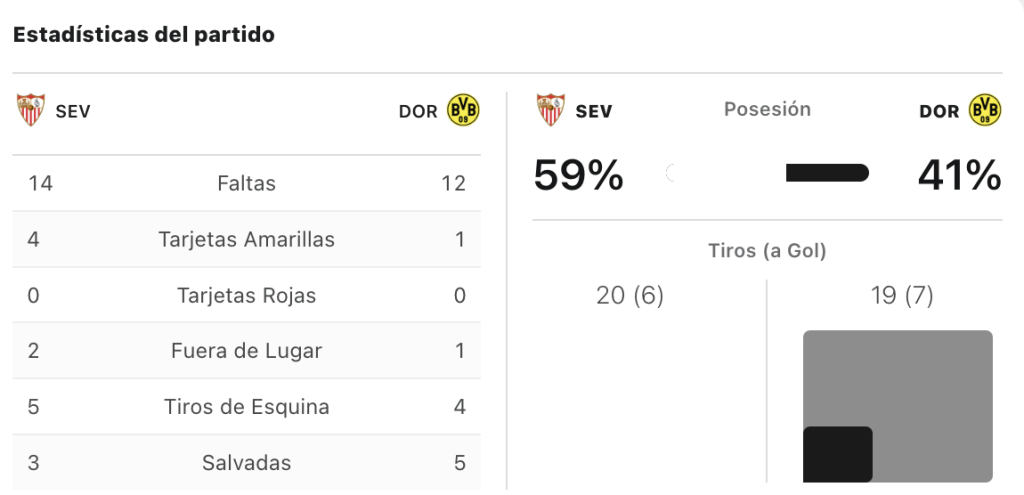1024x495 pixels.
Task: Click Sevilla's 59% possession value
Action: point(579,175)
